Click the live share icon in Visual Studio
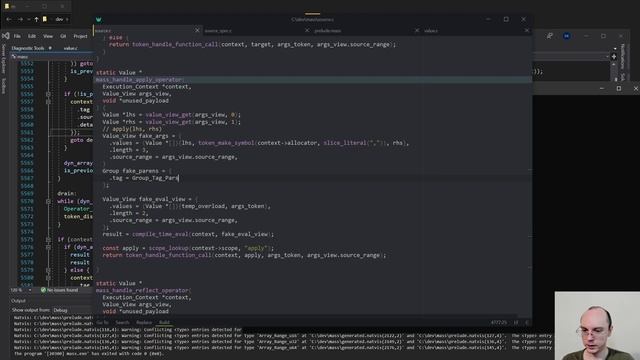This screenshot has height=360, width=640. coord(550,36)
